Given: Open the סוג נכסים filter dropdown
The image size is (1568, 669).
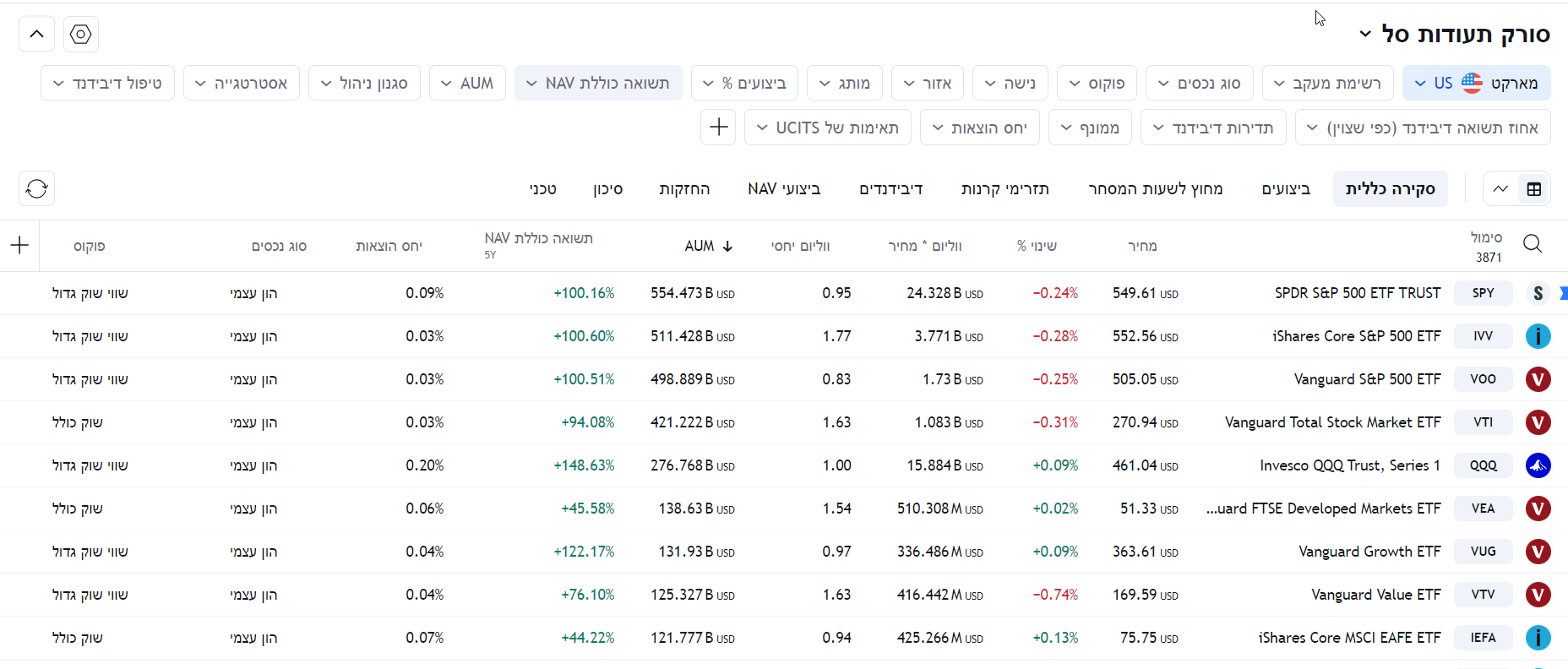Looking at the screenshot, I should 1199,83.
